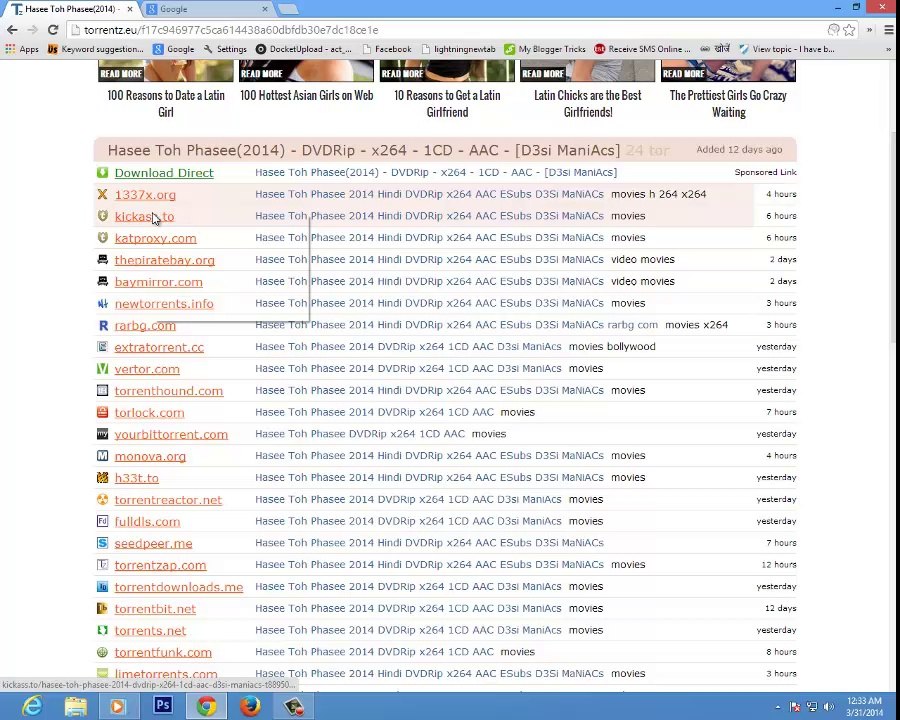Viewport: 900px width, 720px height.
Task: Open Photoshop from the taskbar
Action: [x=162, y=706]
